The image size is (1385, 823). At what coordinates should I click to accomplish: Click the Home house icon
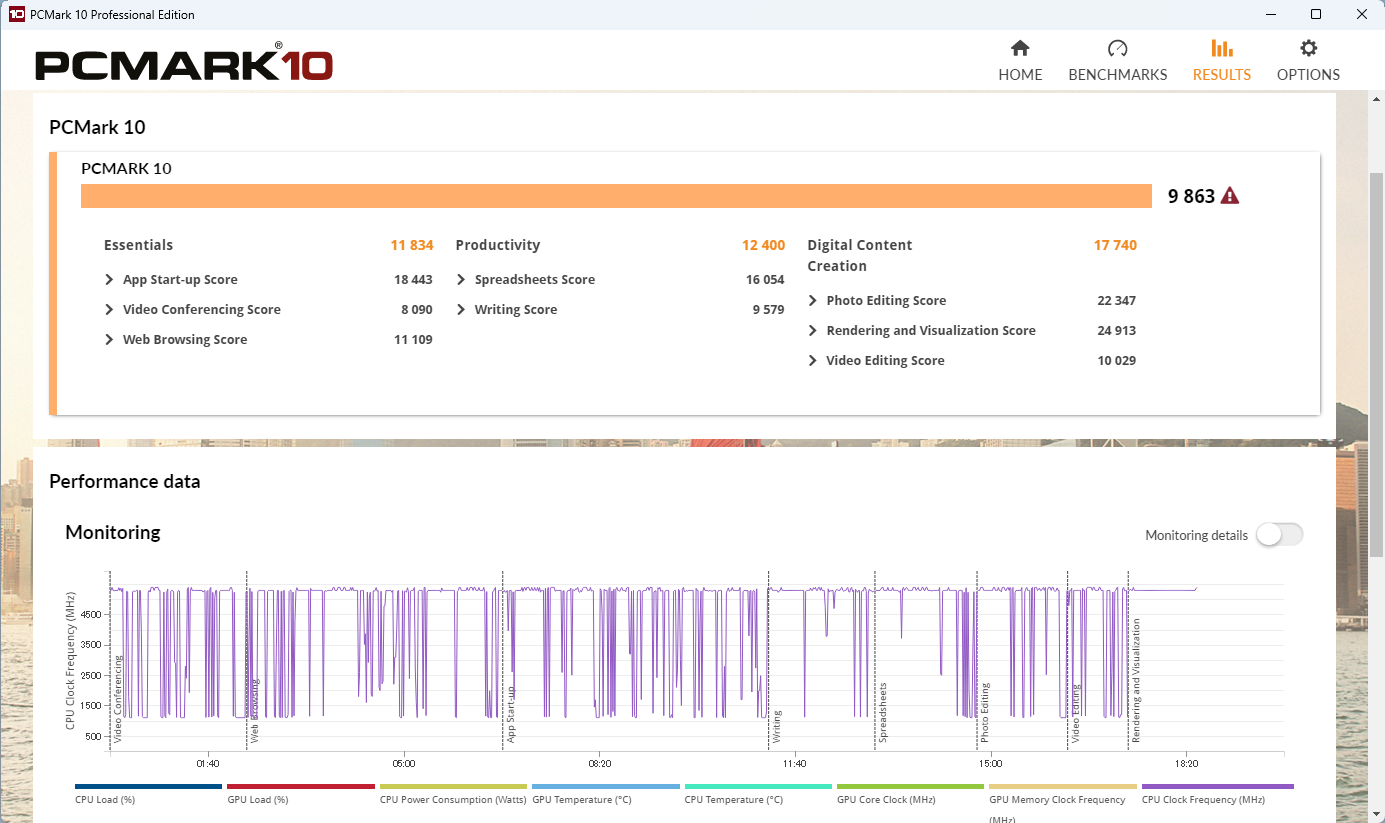tap(1020, 48)
